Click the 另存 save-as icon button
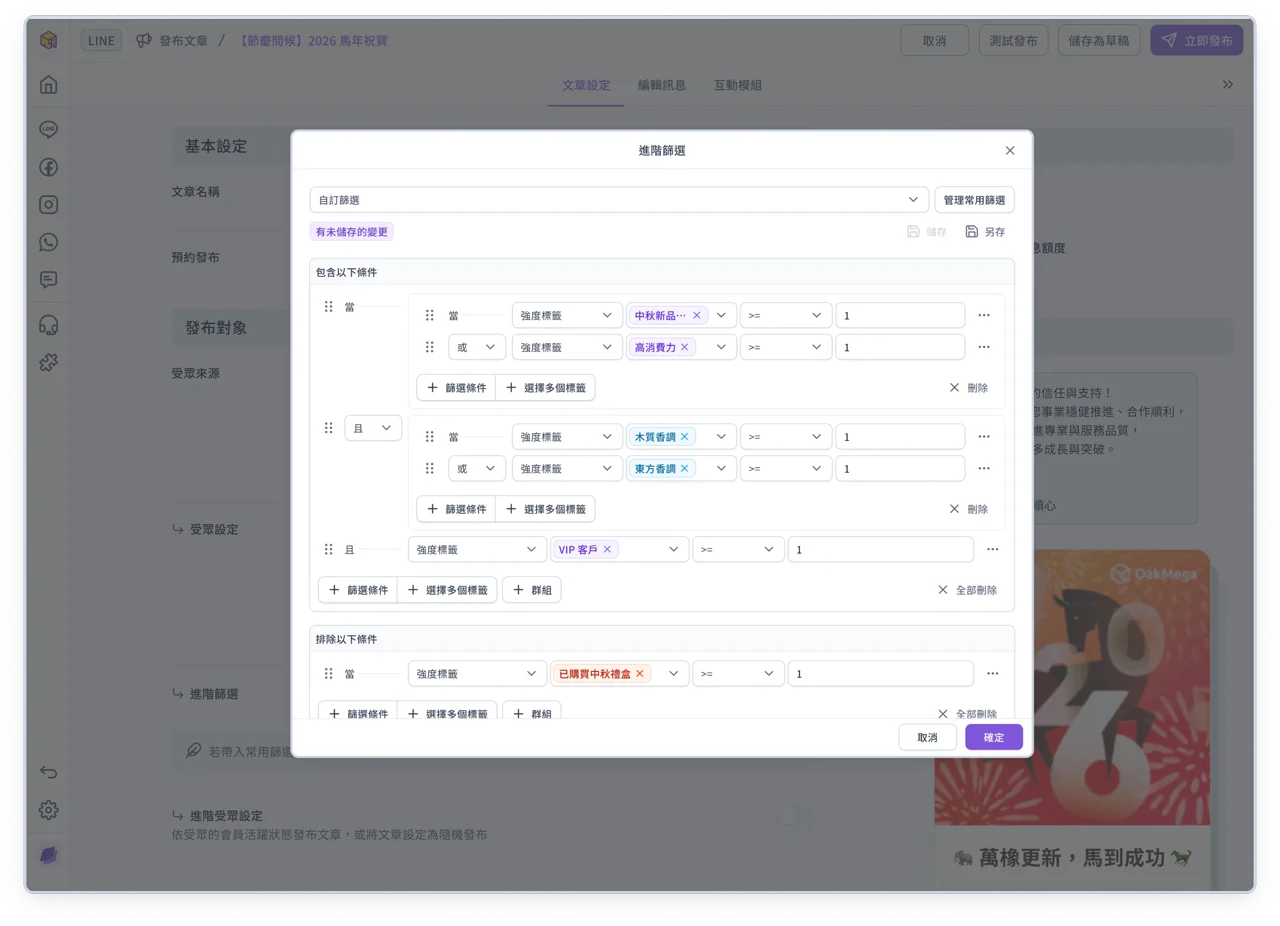 [x=985, y=231]
